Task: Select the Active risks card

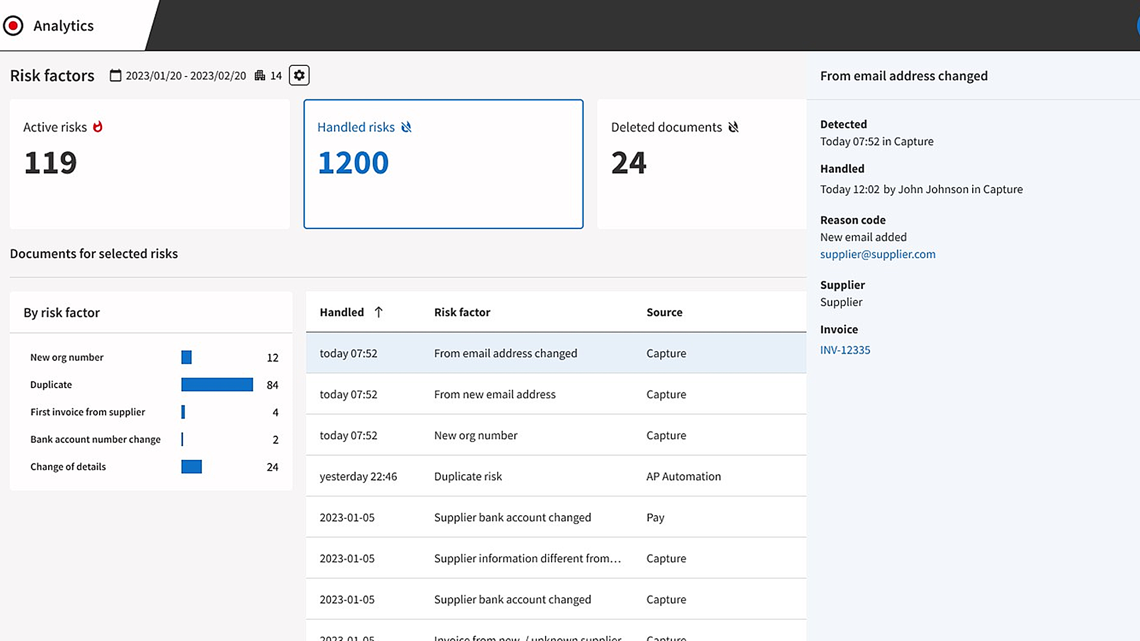Action: pos(149,164)
